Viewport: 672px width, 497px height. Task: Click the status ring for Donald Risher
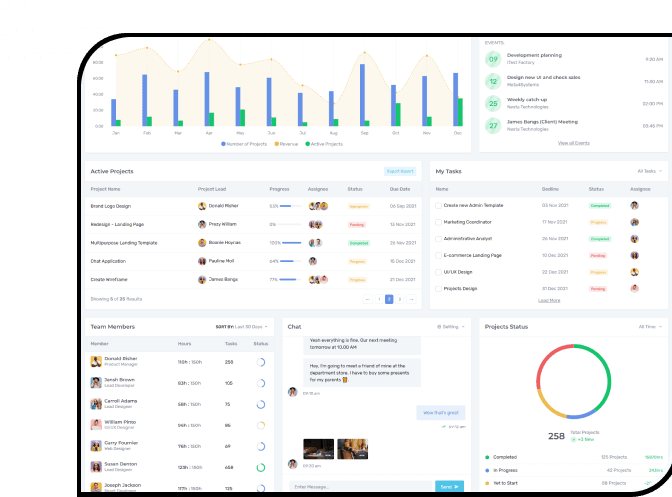click(260, 362)
